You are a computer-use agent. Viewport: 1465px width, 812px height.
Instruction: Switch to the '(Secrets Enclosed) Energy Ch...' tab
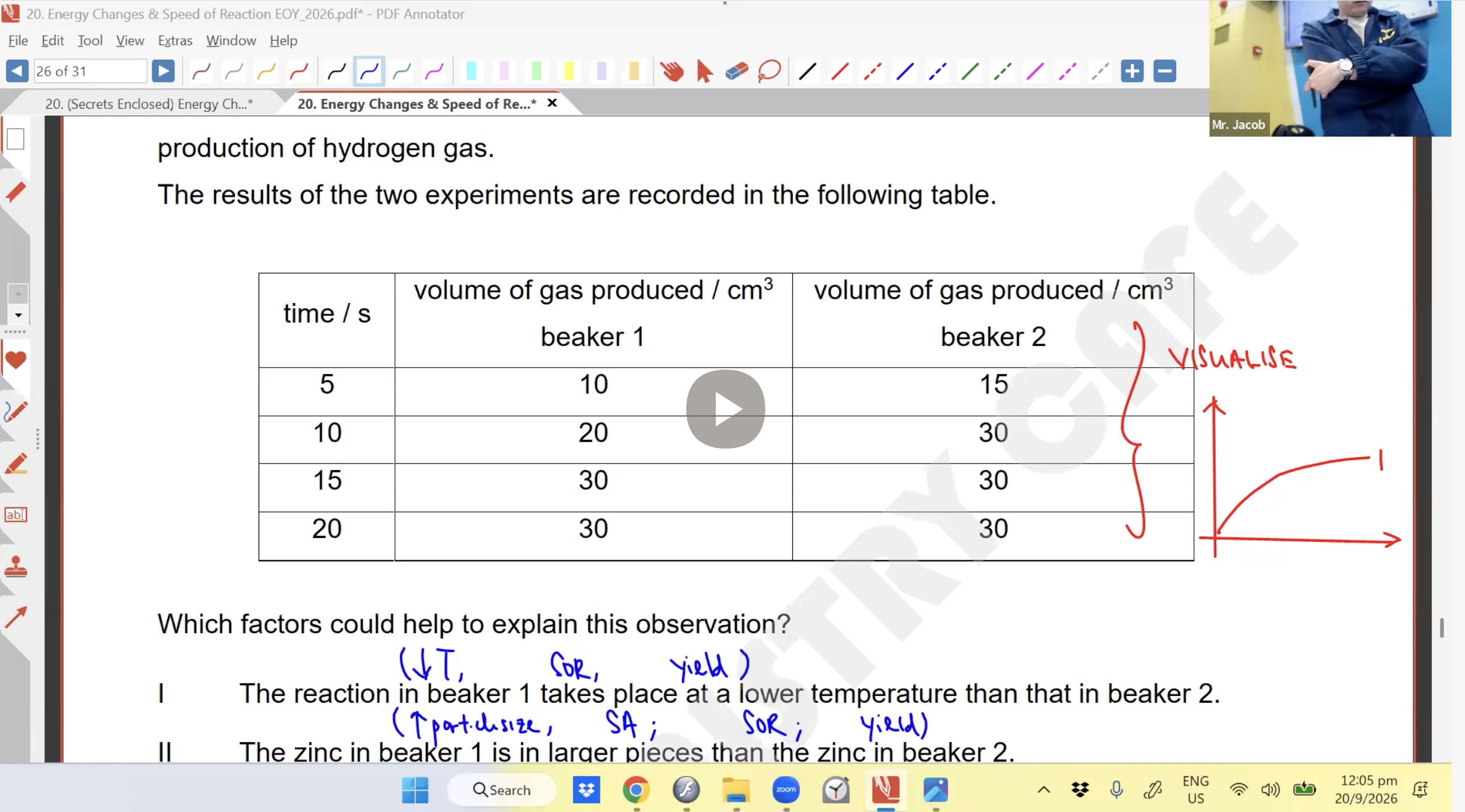(x=149, y=104)
